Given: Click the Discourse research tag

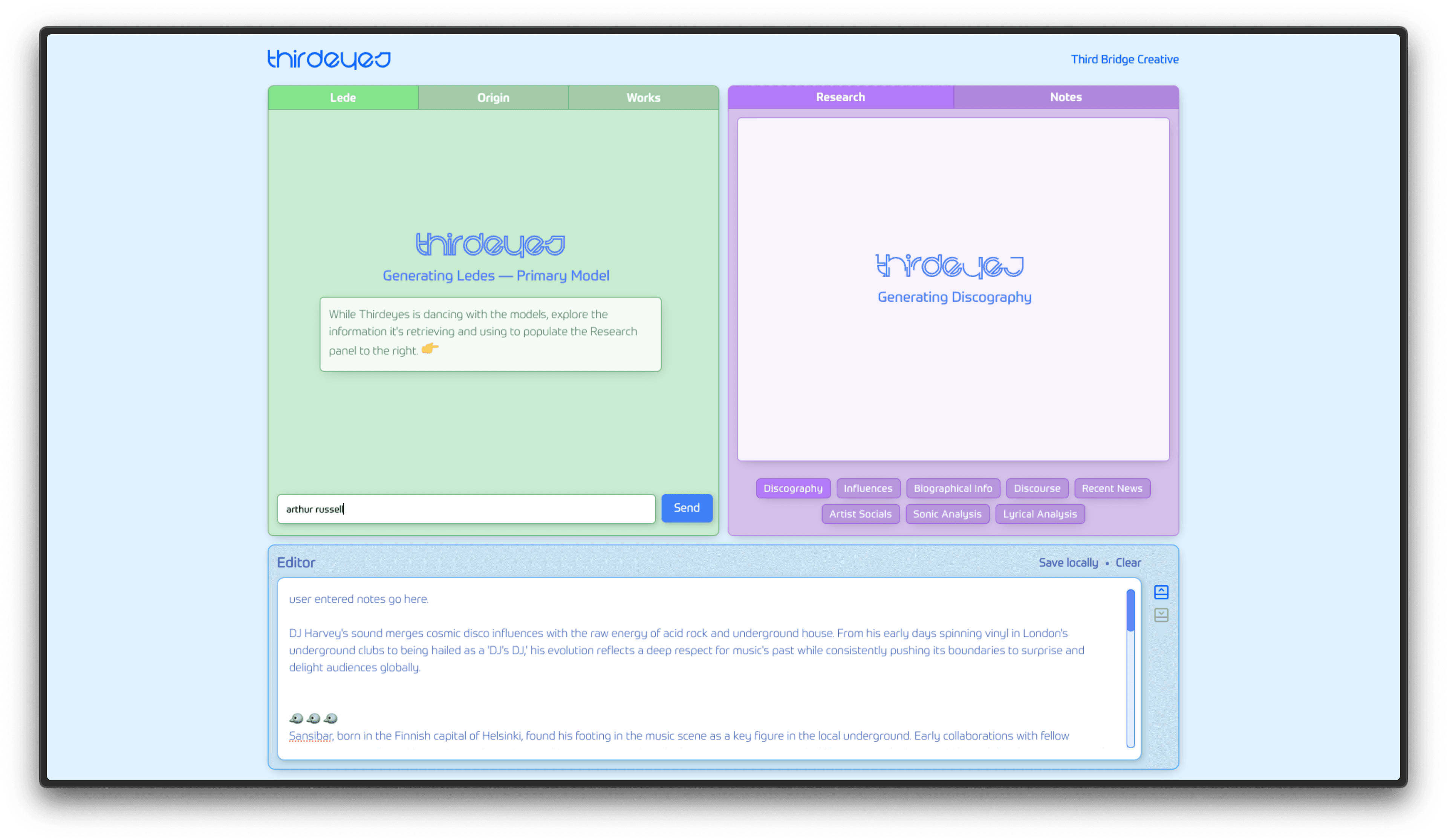Looking at the screenshot, I should (1037, 488).
